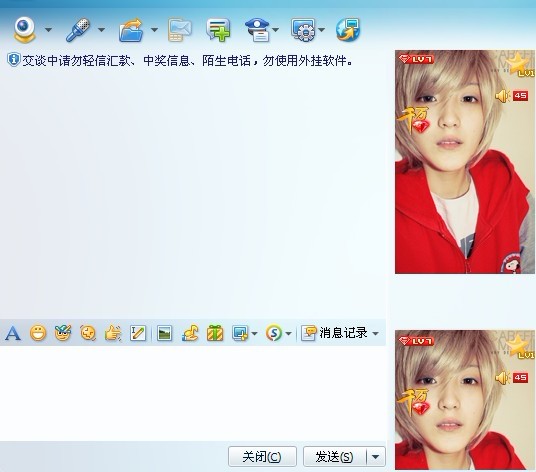Click the LV7 diamond badge on top avatar
This screenshot has width=536, height=472.
[416, 59]
